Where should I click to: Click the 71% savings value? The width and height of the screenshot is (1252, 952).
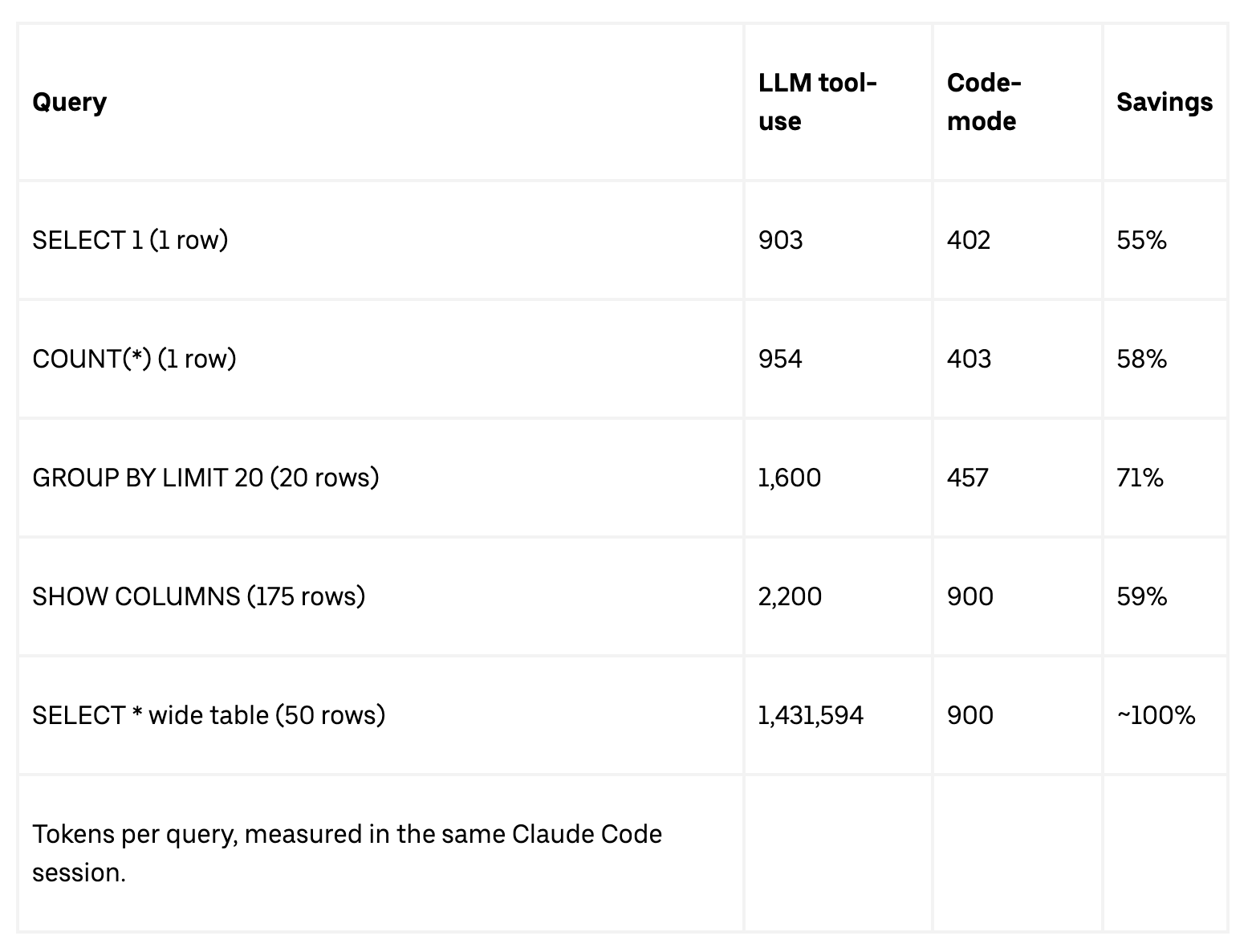click(1140, 478)
